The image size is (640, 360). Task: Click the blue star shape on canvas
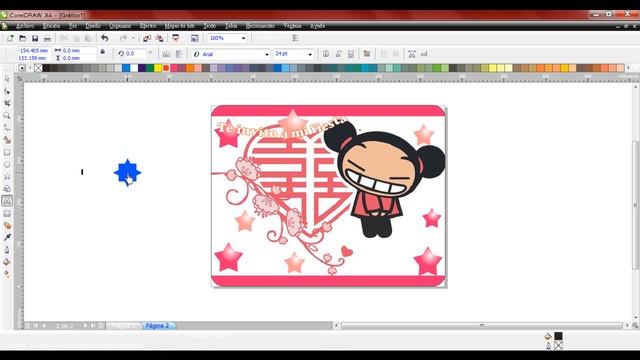127,172
